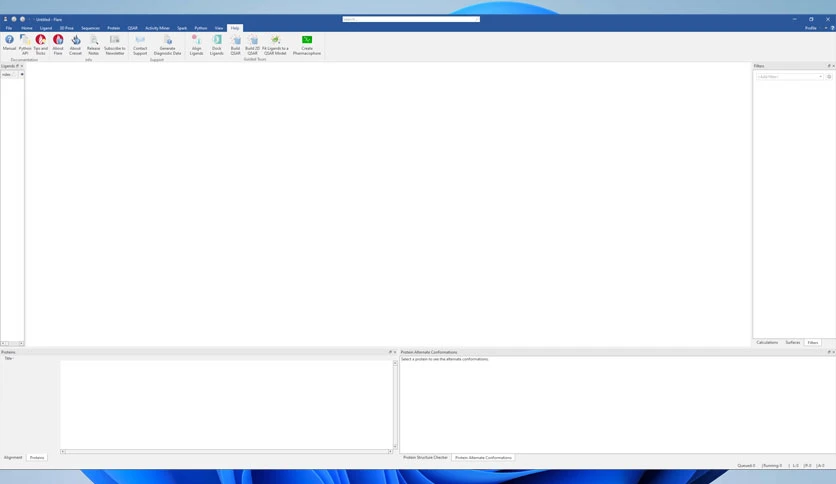836x484 pixels.
Task: Close the Ligands panel
Action: tap(22, 66)
